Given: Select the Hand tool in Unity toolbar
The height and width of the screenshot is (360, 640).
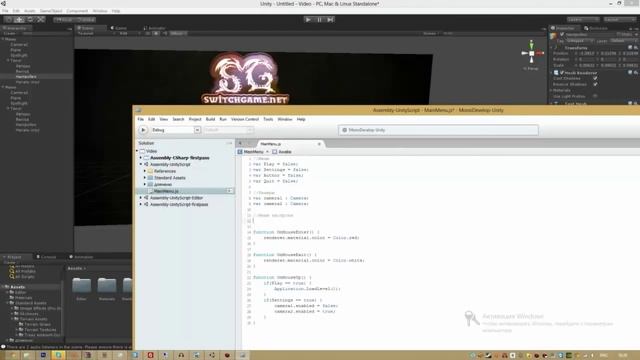Looking at the screenshot, I should point(9,19).
